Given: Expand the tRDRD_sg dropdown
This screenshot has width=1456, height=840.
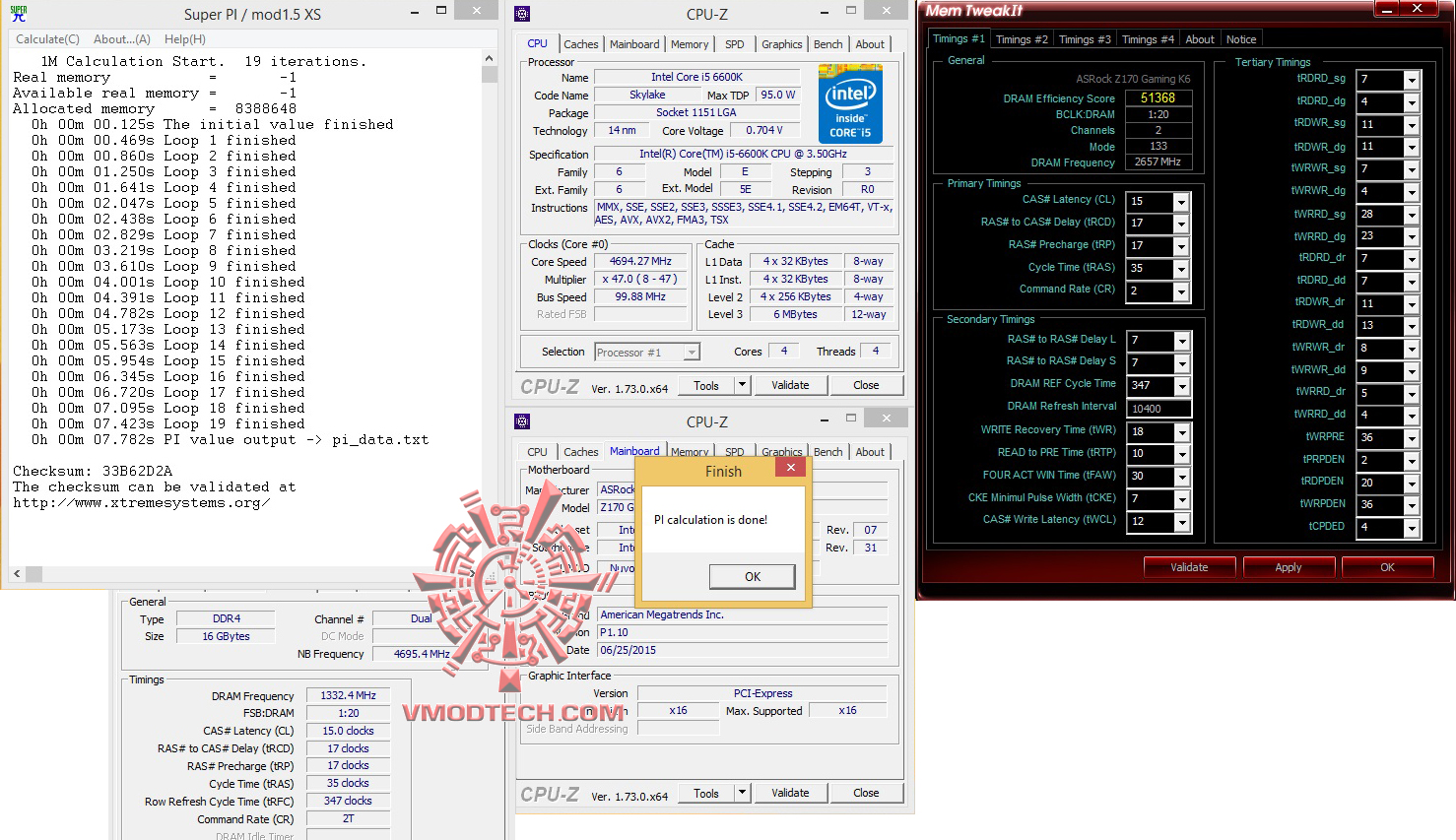Looking at the screenshot, I should pyautogui.click(x=1412, y=80).
